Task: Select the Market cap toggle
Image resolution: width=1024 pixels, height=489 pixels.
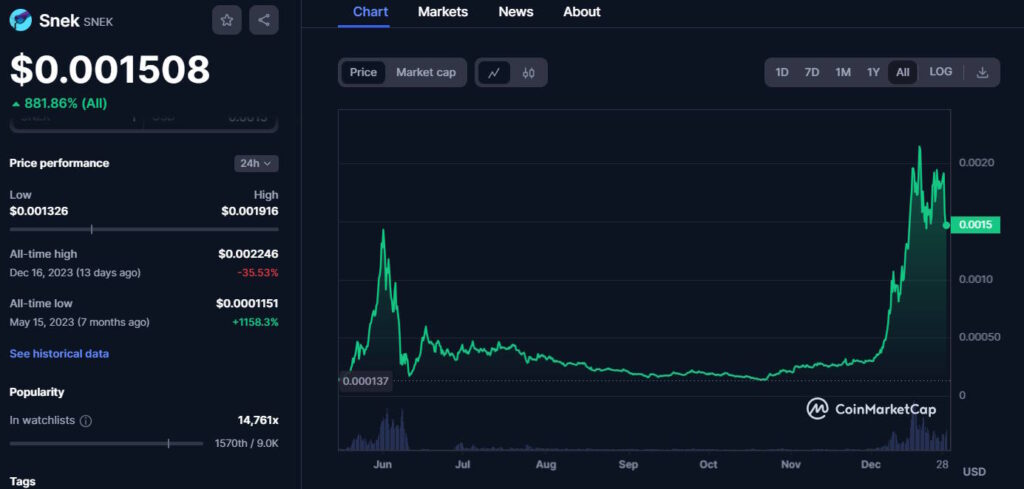Action: [x=426, y=72]
